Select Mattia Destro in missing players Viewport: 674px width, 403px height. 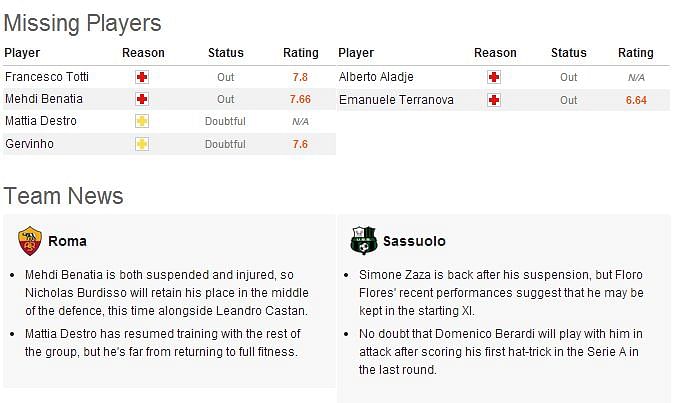pos(40,121)
